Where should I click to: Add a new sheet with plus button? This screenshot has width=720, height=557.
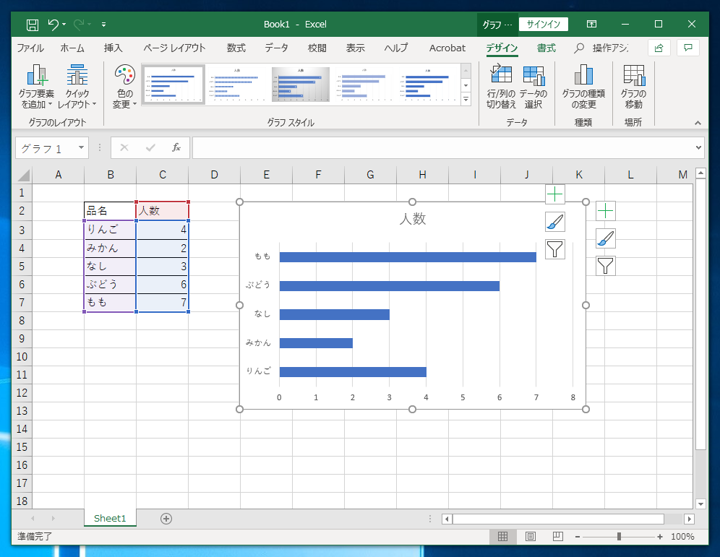pos(166,518)
